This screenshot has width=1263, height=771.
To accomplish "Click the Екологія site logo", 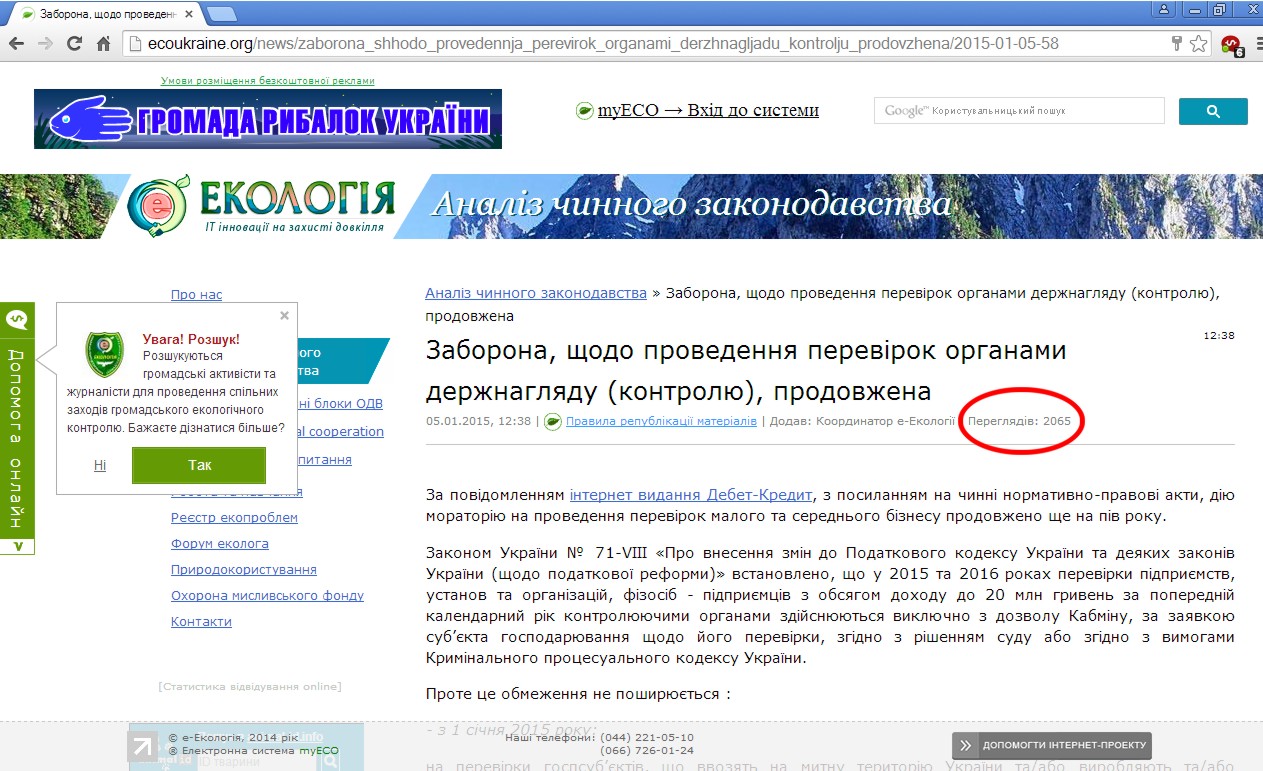I will pos(262,207).
